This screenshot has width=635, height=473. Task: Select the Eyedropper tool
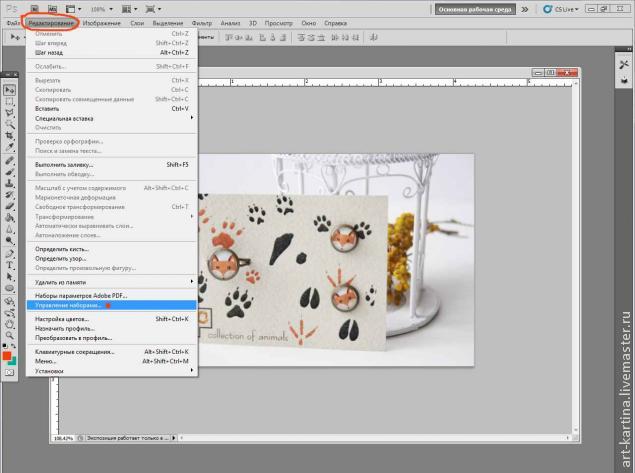coord(9,147)
